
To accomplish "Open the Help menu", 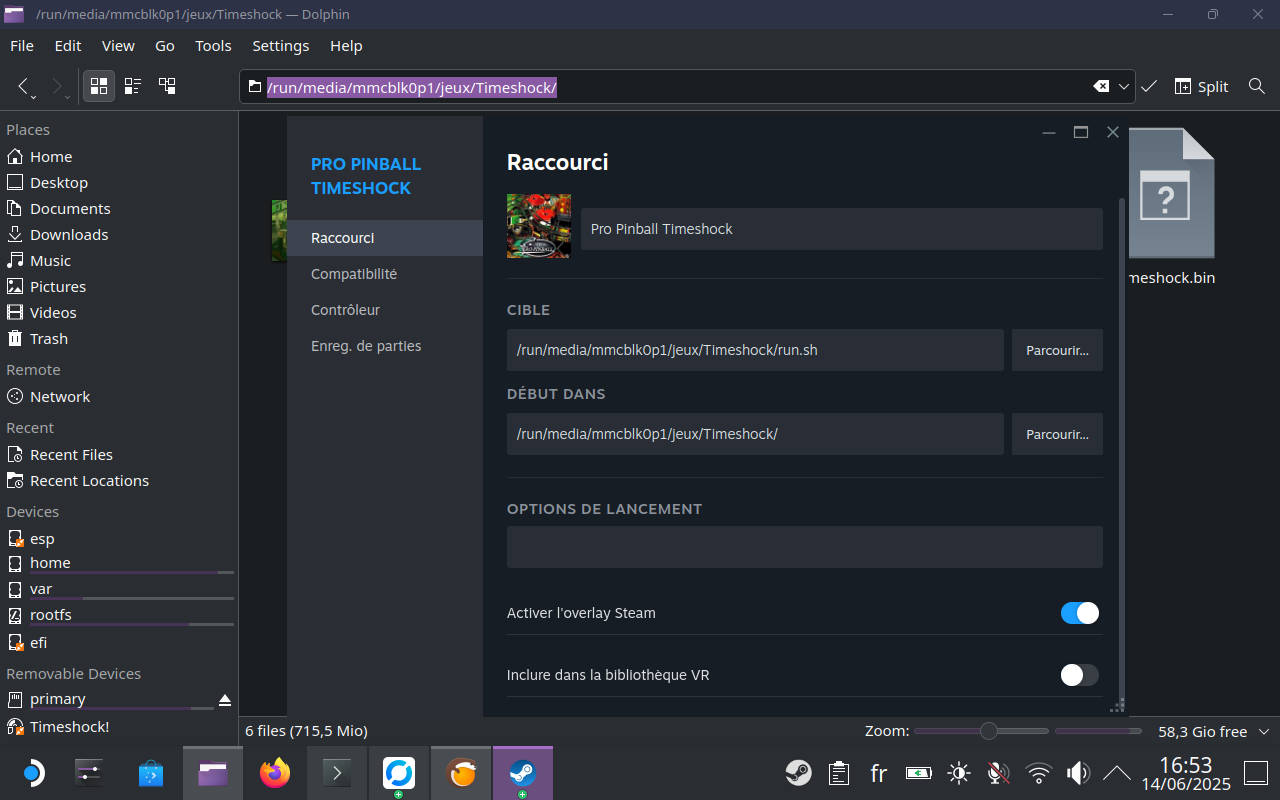I will [346, 46].
